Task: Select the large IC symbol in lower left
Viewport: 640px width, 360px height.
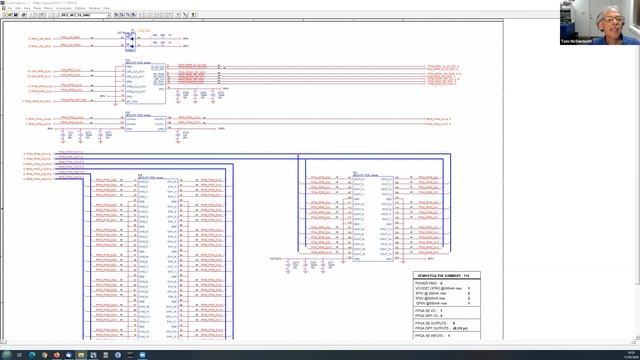Action: (x=158, y=259)
